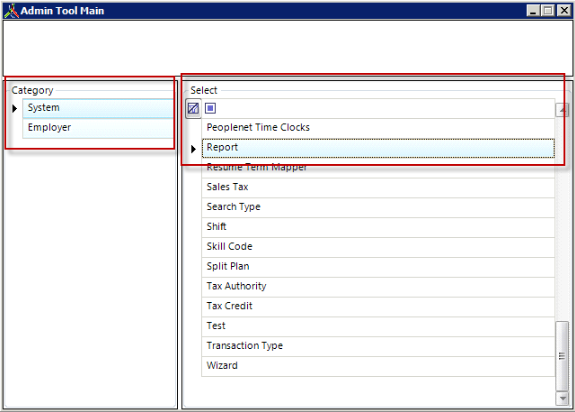Maximize the Admin Tool Main window

click(548, 11)
